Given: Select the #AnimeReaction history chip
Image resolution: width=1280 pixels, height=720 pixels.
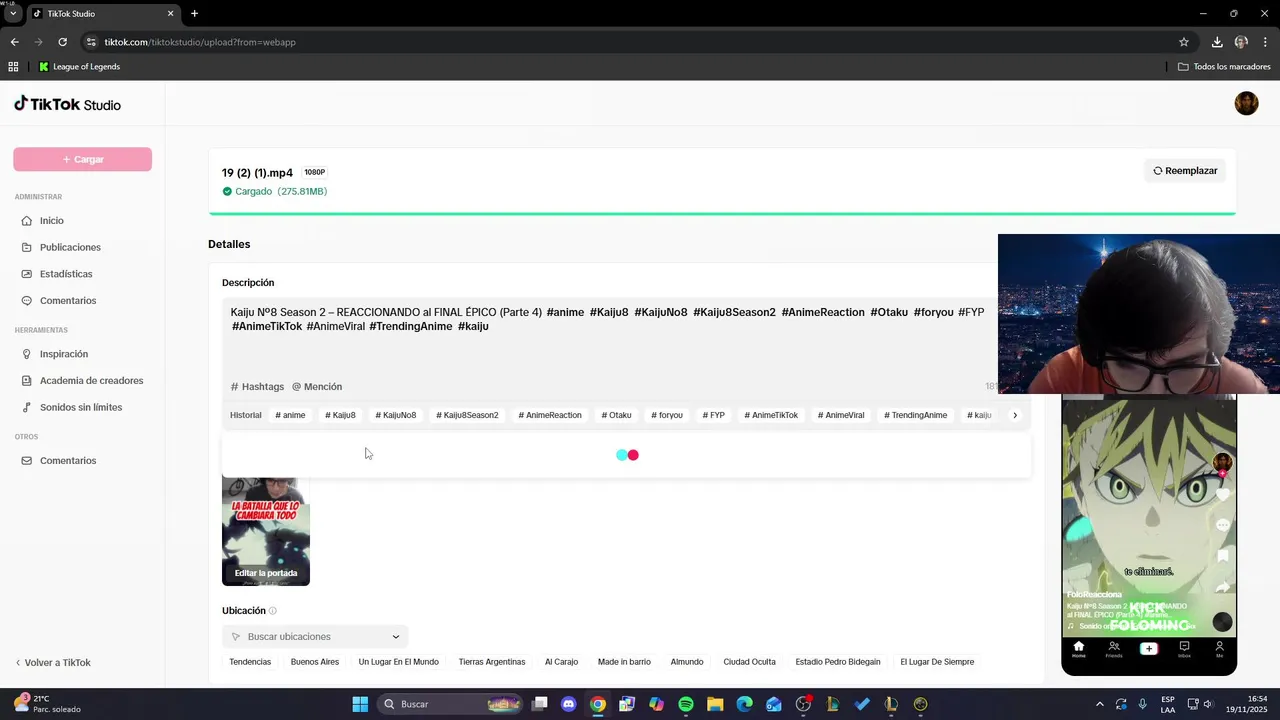Looking at the screenshot, I should 550,415.
